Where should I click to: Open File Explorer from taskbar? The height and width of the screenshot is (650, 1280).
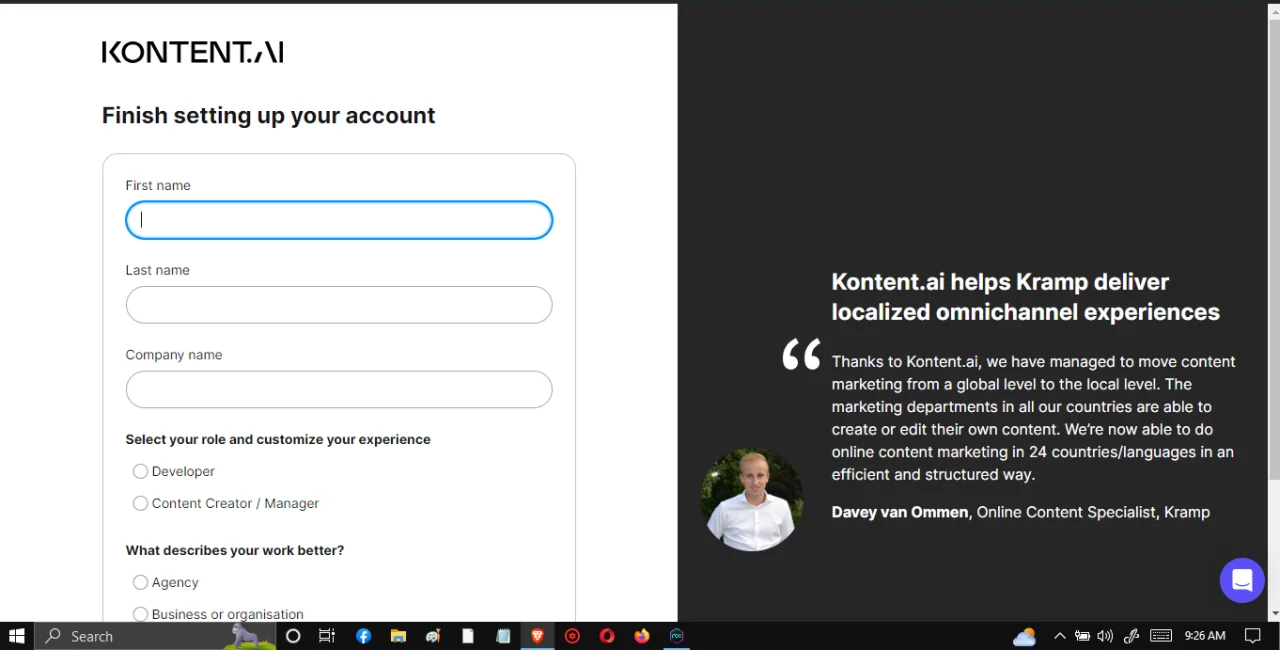pyautogui.click(x=398, y=636)
